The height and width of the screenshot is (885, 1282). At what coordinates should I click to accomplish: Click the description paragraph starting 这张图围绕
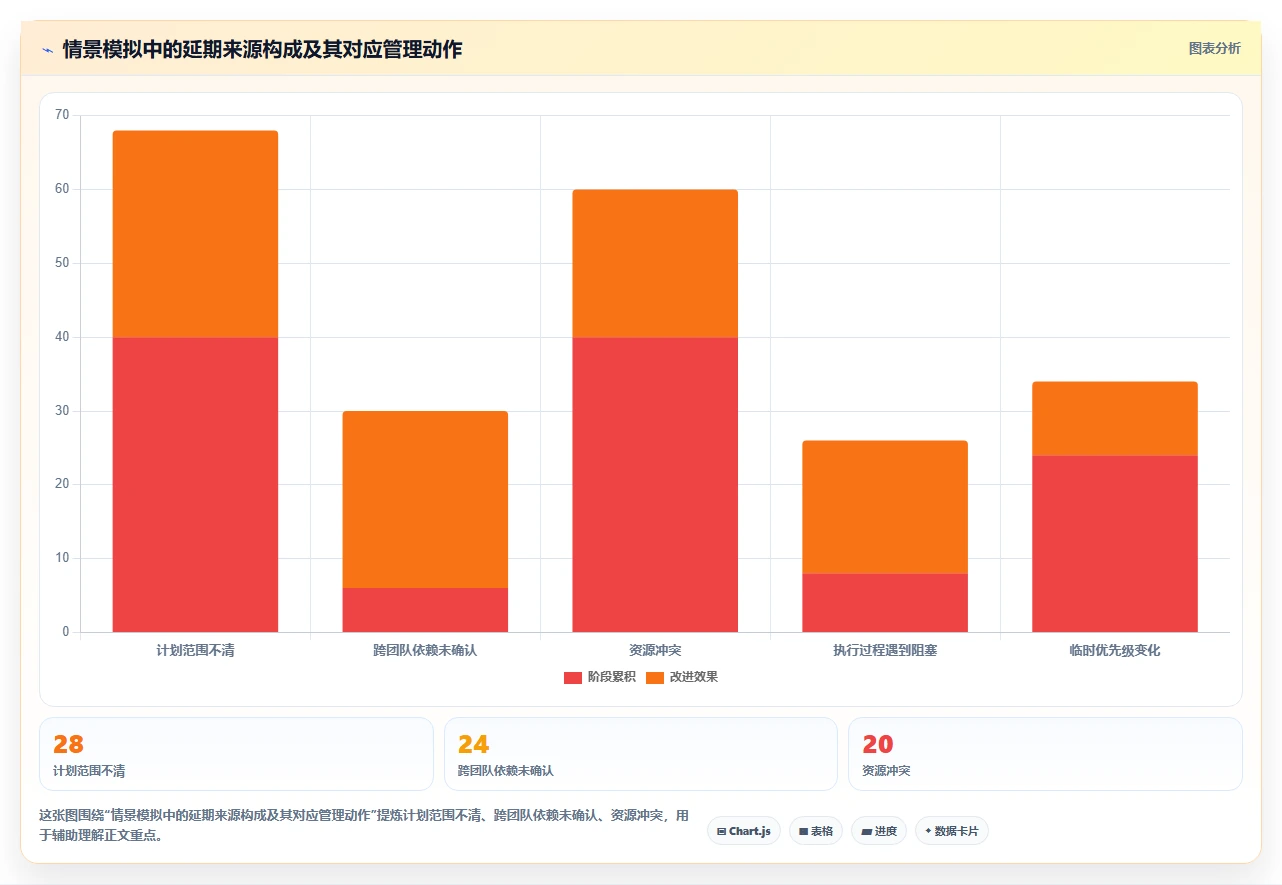[x=364, y=826]
